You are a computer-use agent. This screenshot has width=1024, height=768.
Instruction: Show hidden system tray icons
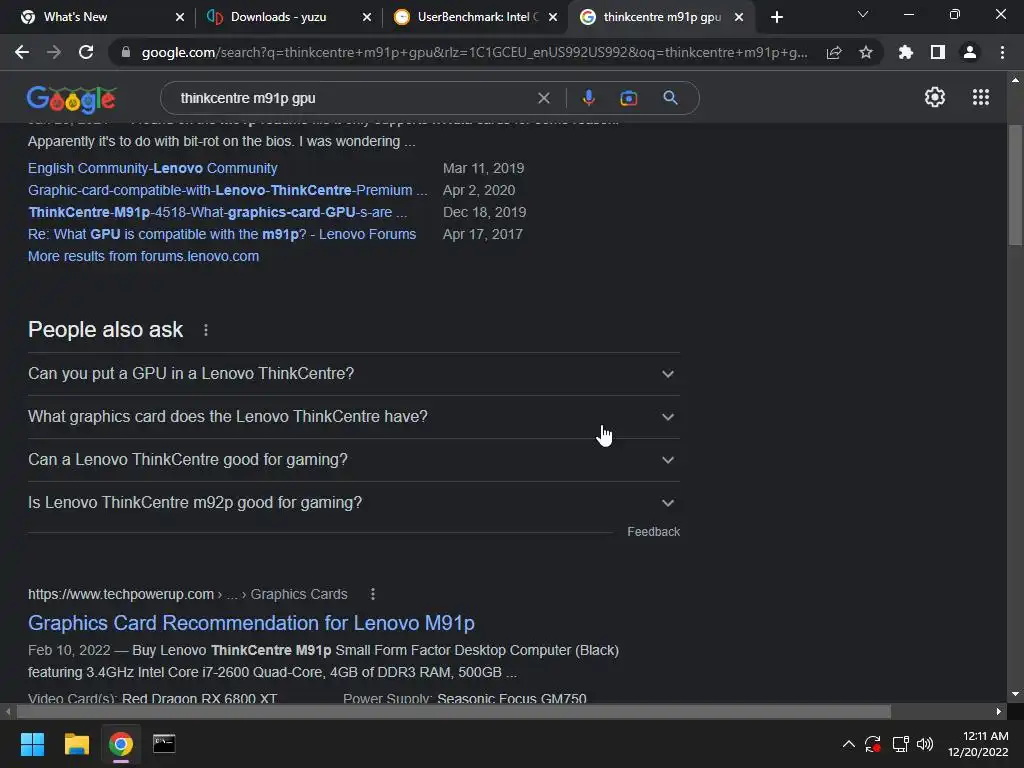(848, 744)
